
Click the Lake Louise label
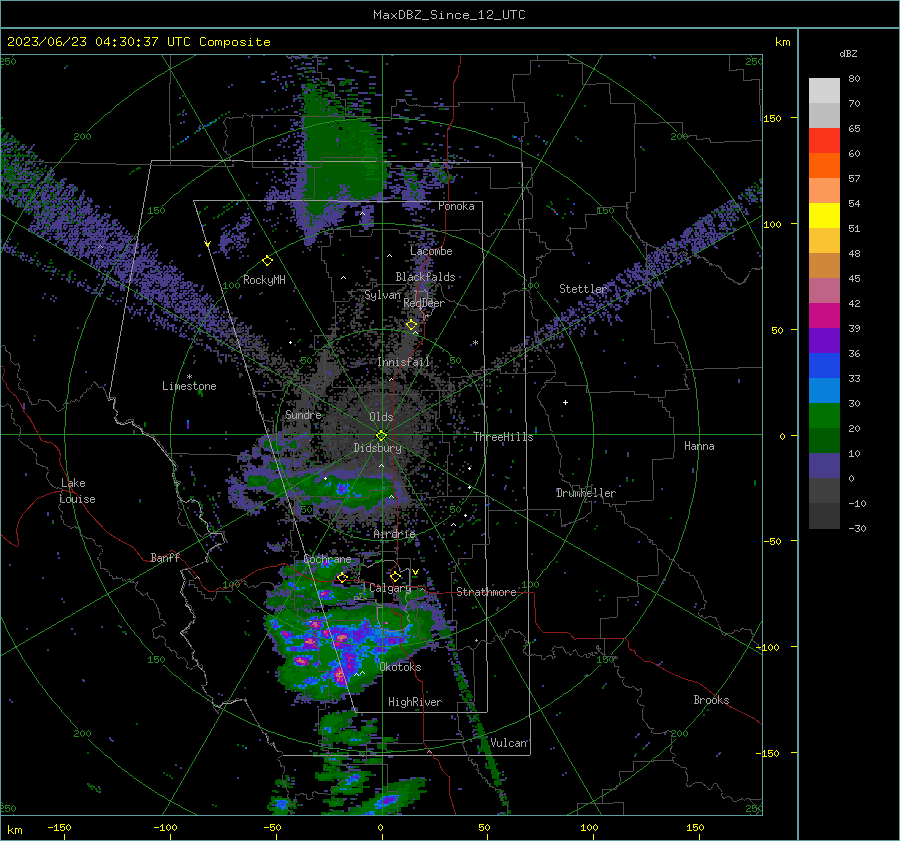click(79, 491)
